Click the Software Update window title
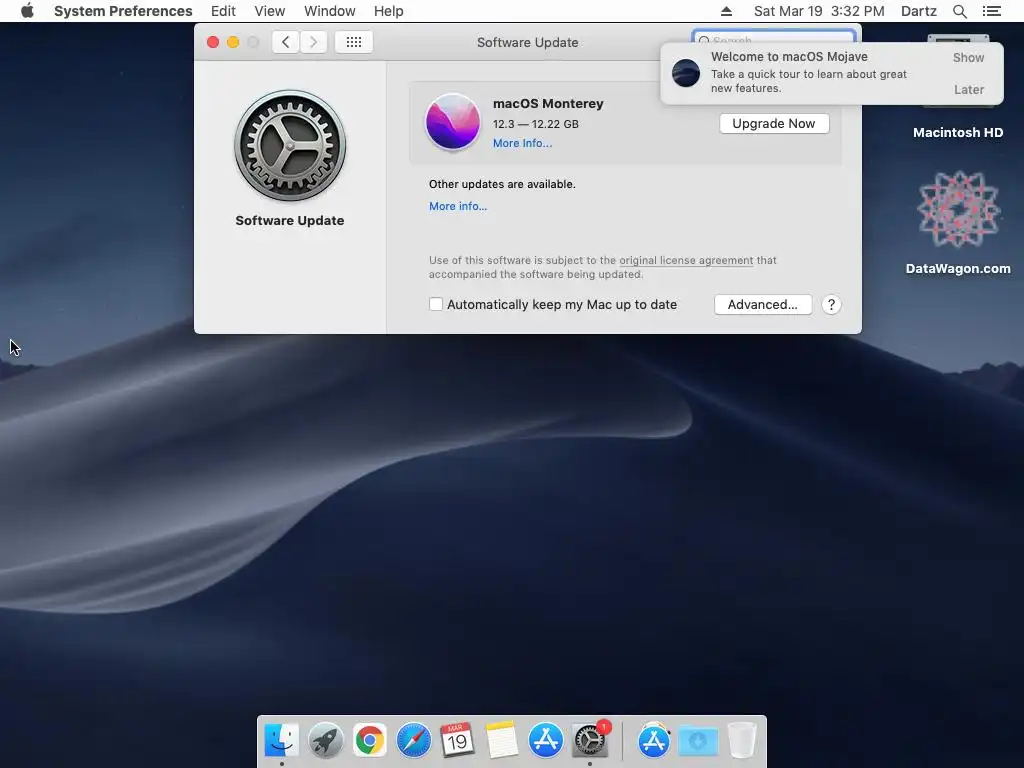The height and width of the screenshot is (768, 1024). click(528, 42)
